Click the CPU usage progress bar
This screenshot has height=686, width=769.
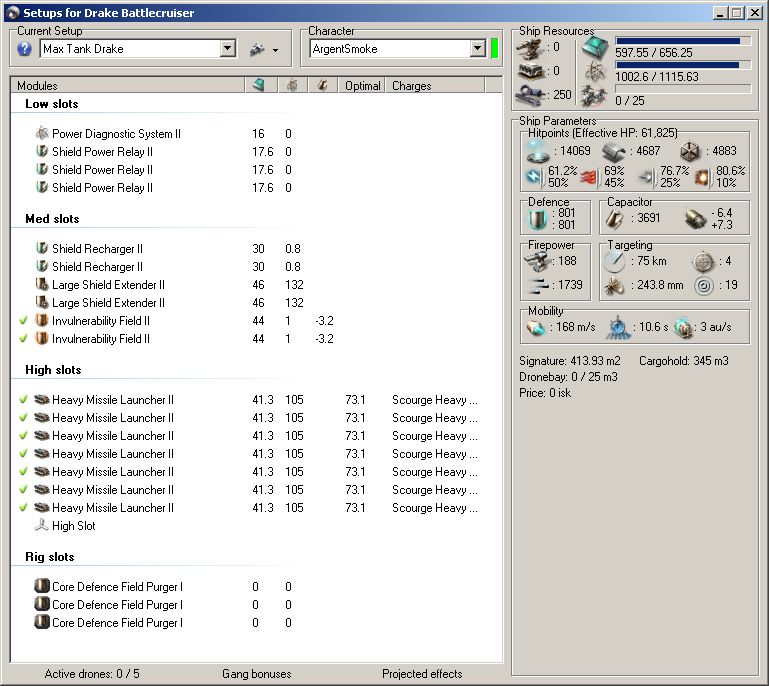coord(683,41)
